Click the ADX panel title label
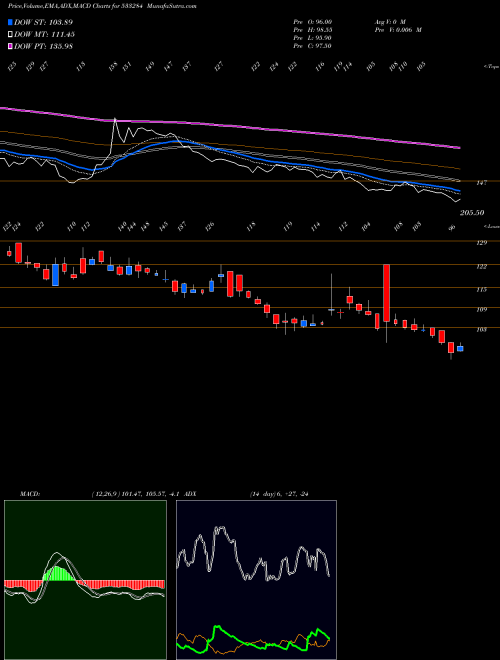 point(190,494)
